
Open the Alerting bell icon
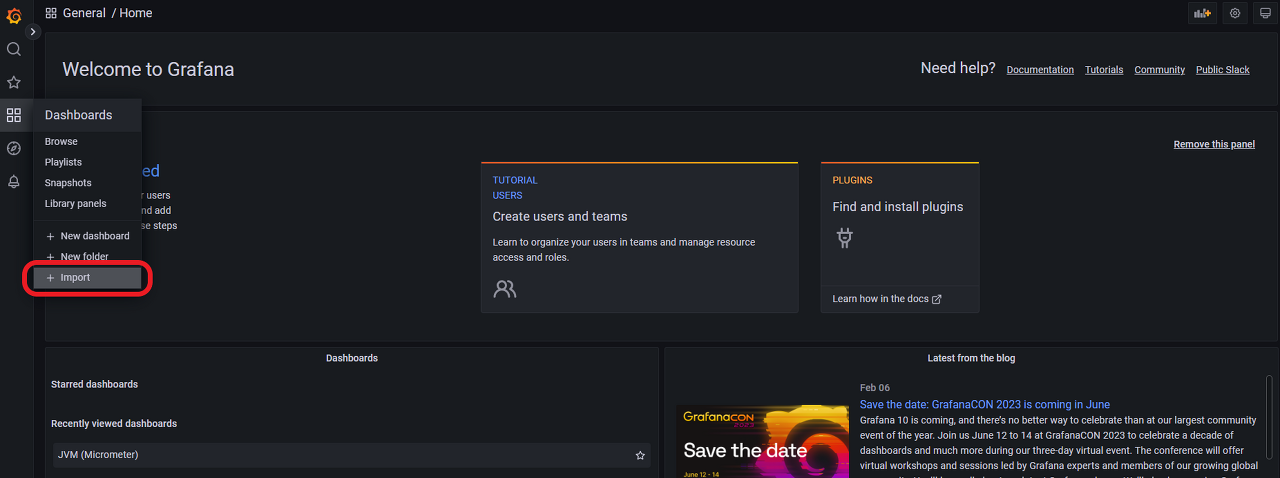point(14,182)
